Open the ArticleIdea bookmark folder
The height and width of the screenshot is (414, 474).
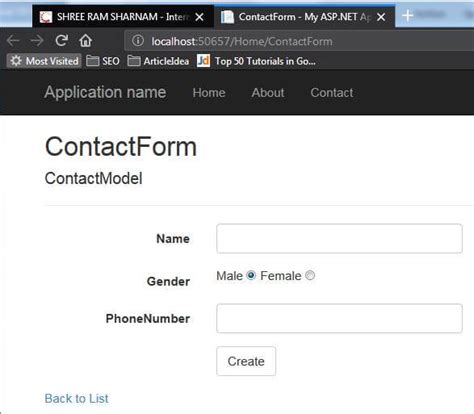tap(158, 61)
